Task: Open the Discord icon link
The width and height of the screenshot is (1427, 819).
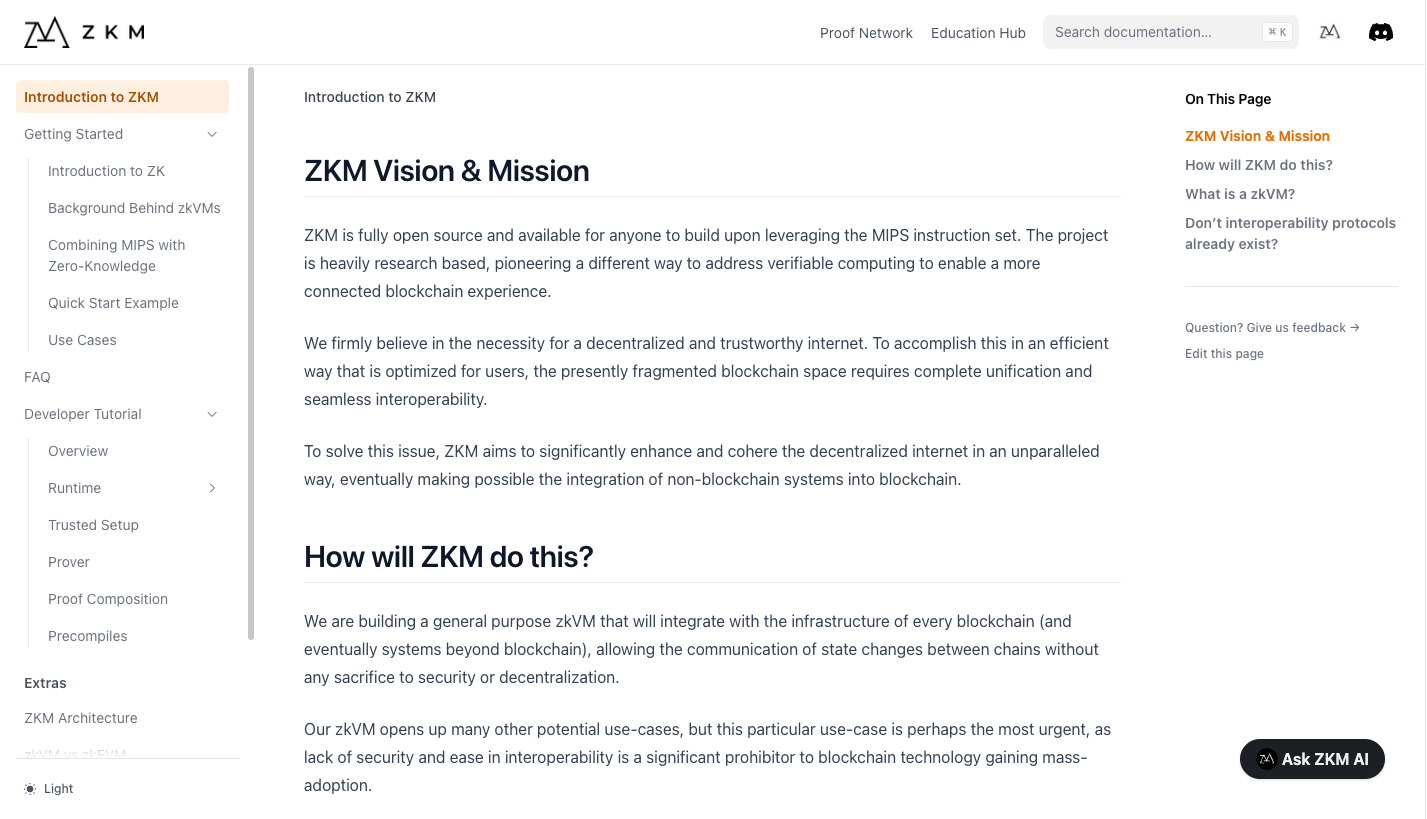Action: [x=1380, y=32]
